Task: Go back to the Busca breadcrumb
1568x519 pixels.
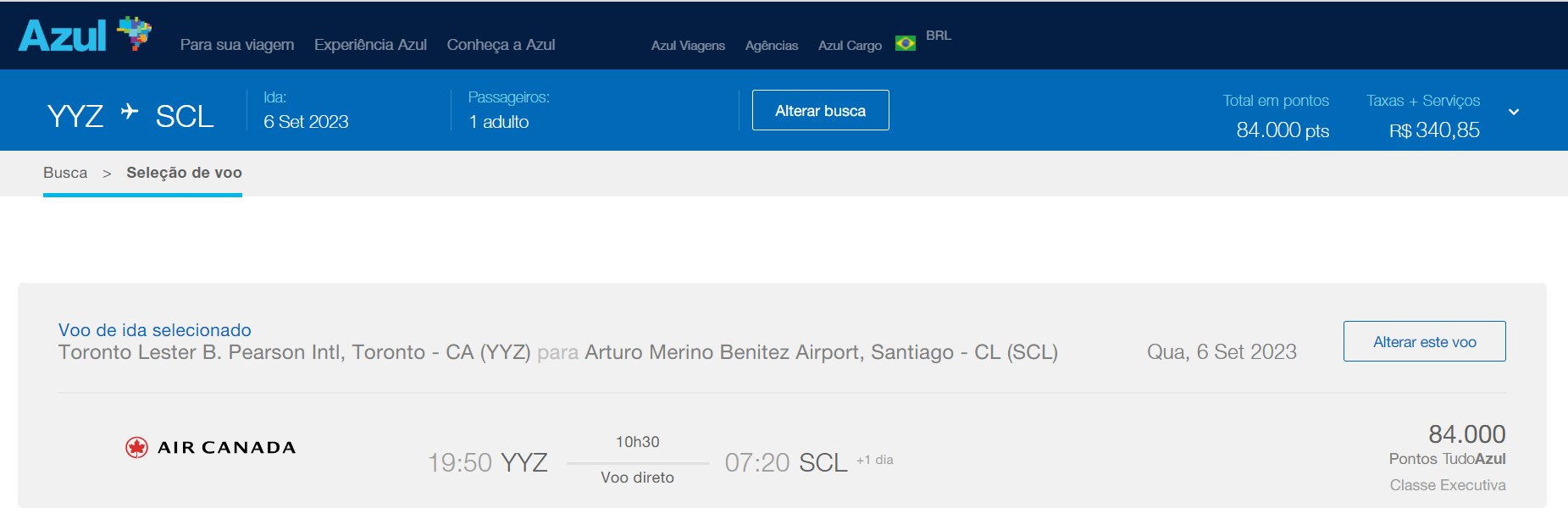Action: [x=65, y=173]
